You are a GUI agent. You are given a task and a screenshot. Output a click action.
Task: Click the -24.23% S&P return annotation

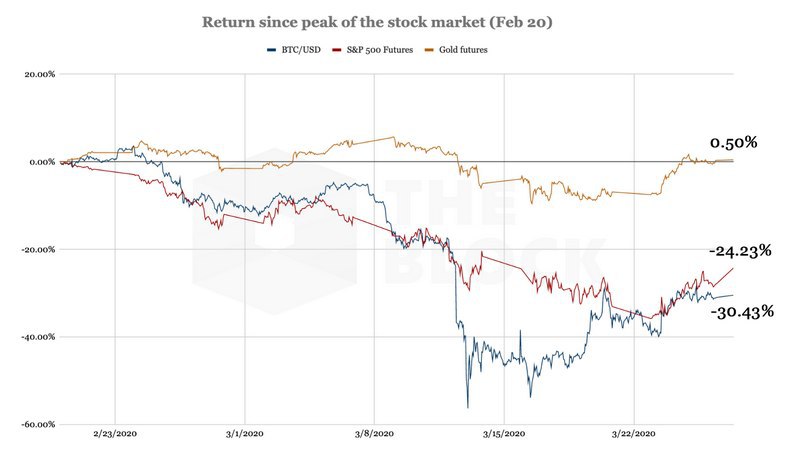[x=740, y=251]
